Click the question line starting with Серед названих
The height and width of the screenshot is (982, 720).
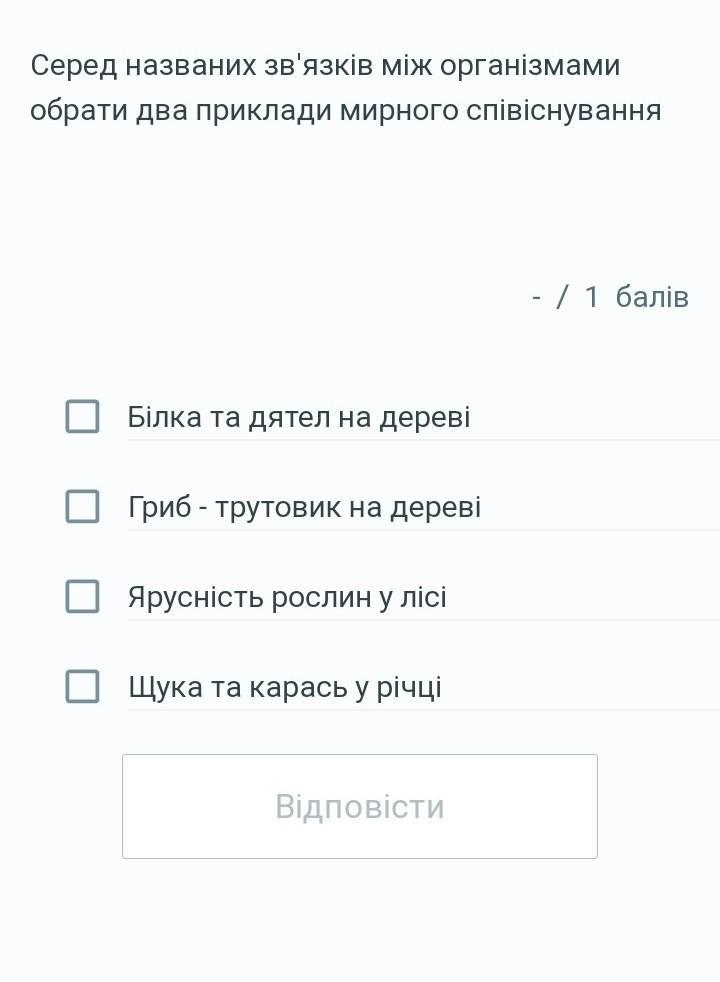(325, 66)
